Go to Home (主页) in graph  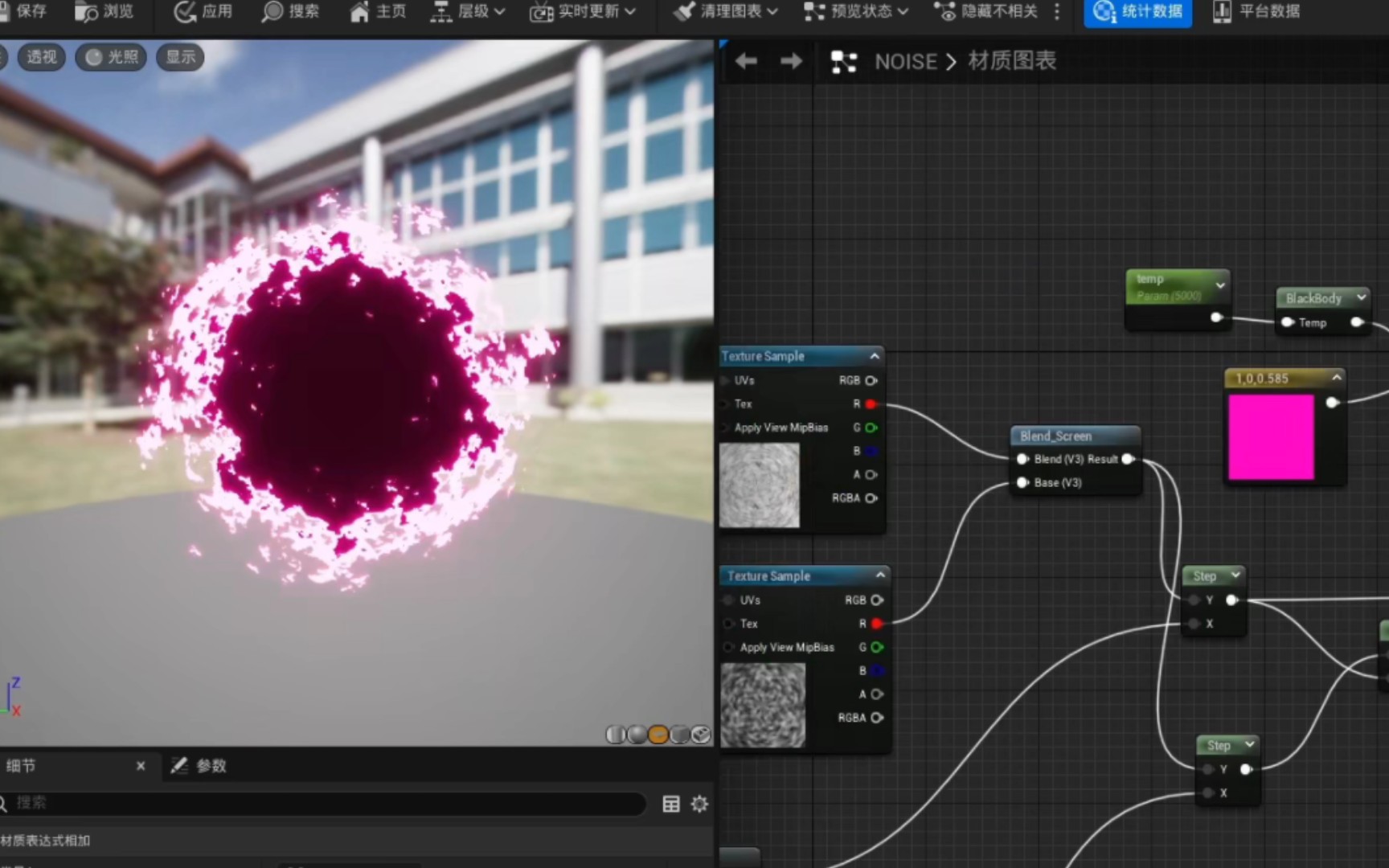click(x=378, y=11)
